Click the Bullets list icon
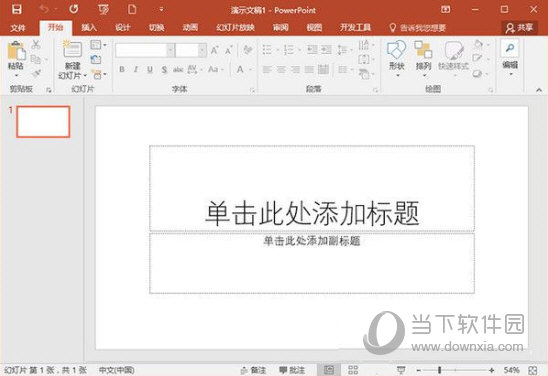Viewport: 548px width, 376px height. pos(267,50)
